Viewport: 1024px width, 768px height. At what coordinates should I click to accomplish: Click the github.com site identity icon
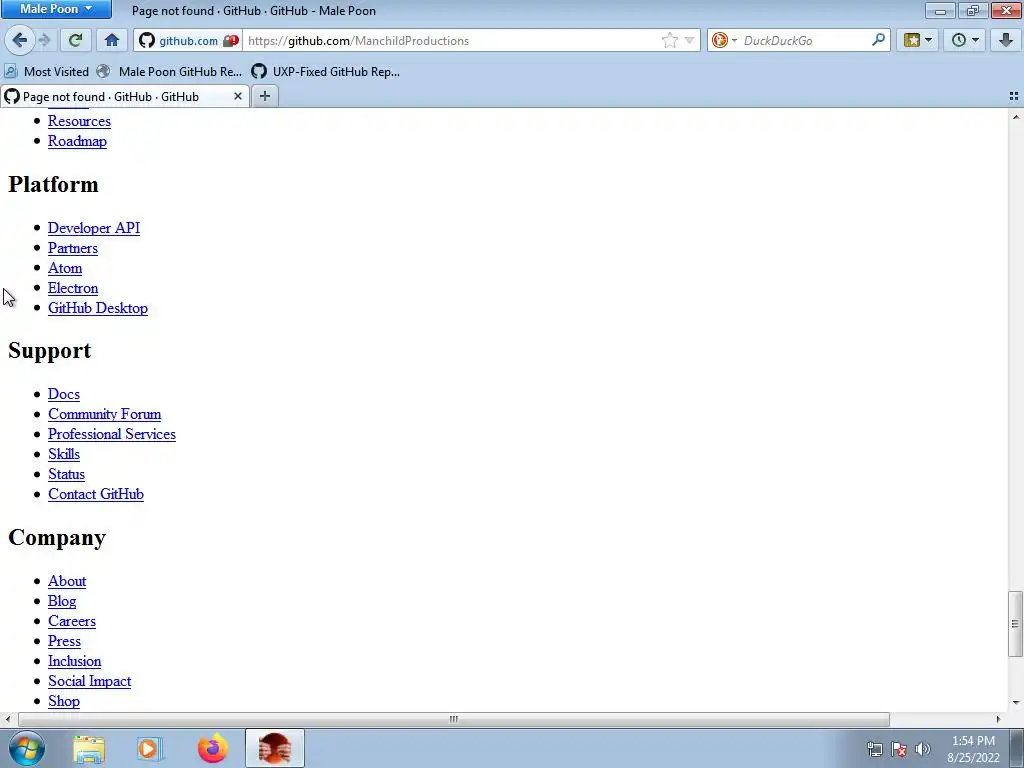click(x=147, y=40)
